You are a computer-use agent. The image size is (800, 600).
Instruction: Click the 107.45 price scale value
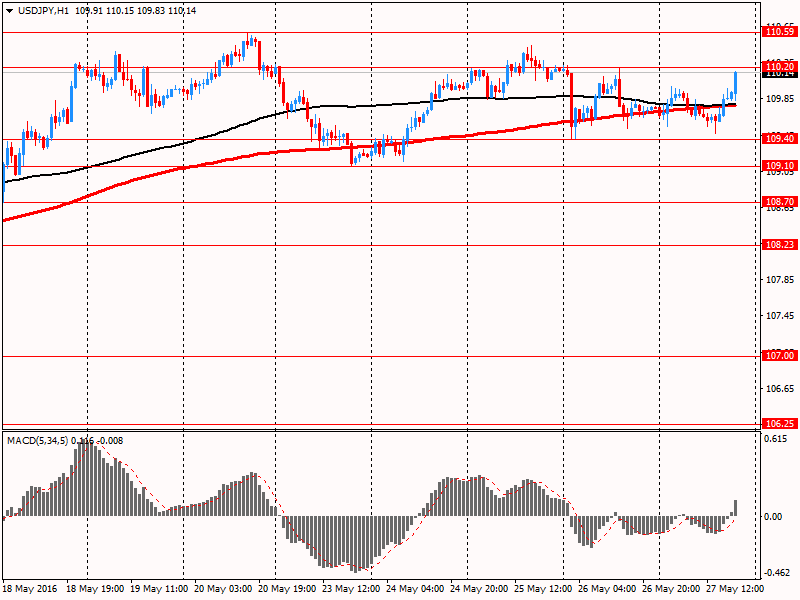click(780, 316)
